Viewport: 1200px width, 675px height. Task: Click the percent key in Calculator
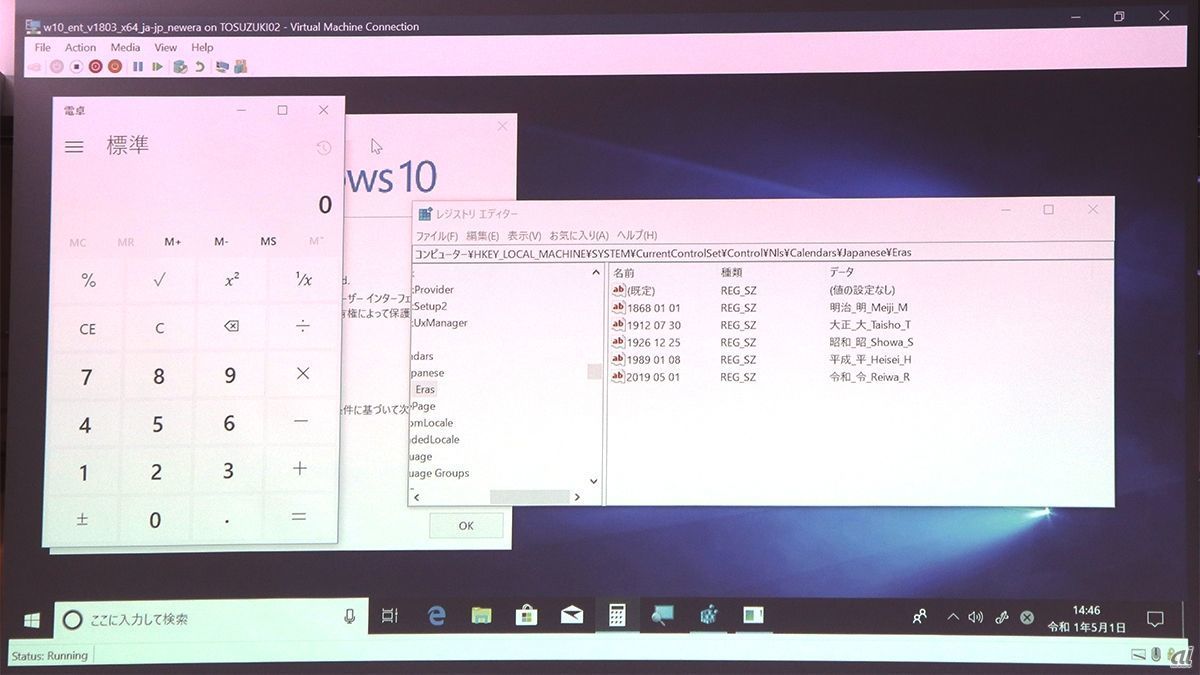click(x=88, y=281)
